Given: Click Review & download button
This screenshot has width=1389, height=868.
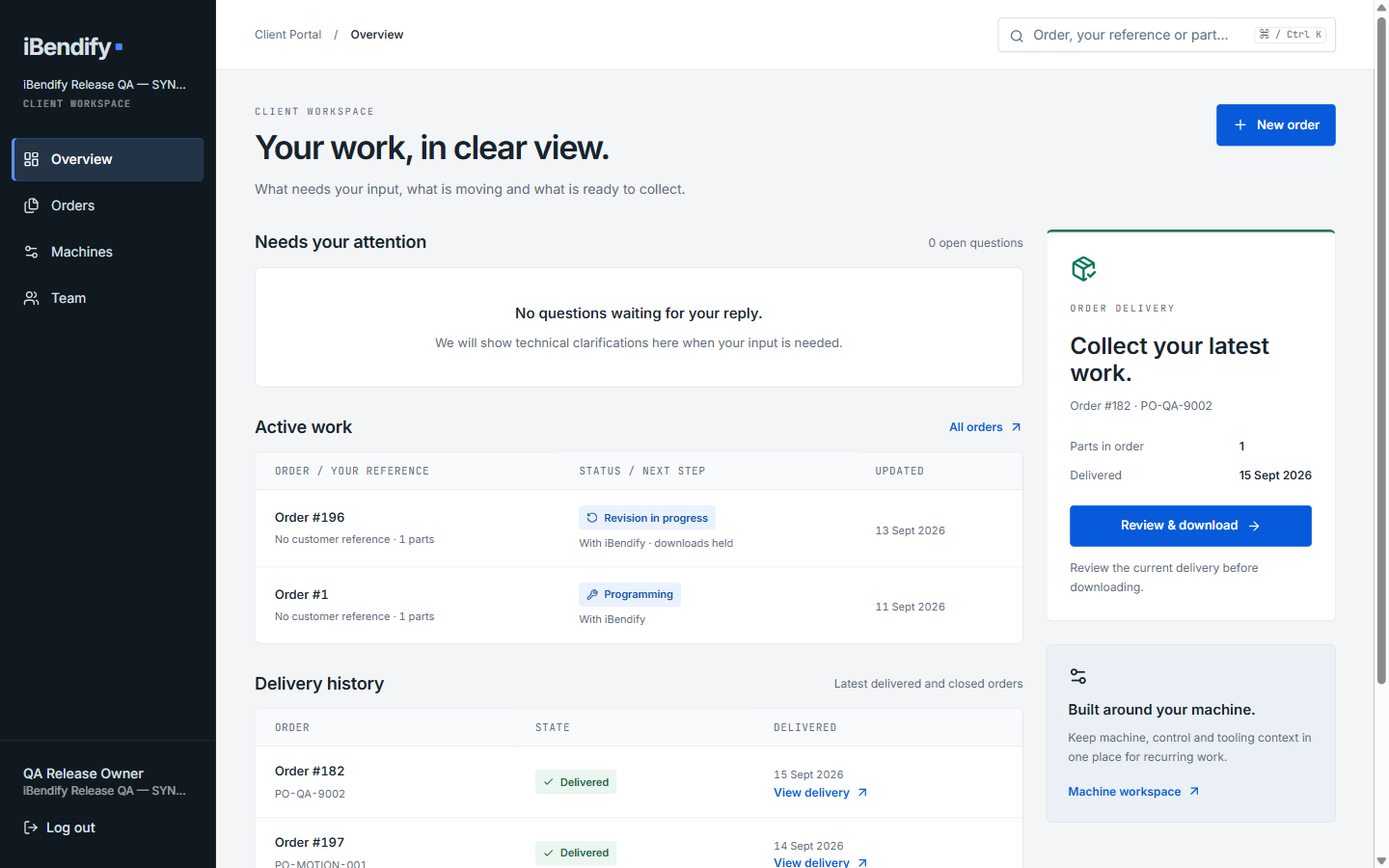Looking at the screenshot, I should [1190, 526].
